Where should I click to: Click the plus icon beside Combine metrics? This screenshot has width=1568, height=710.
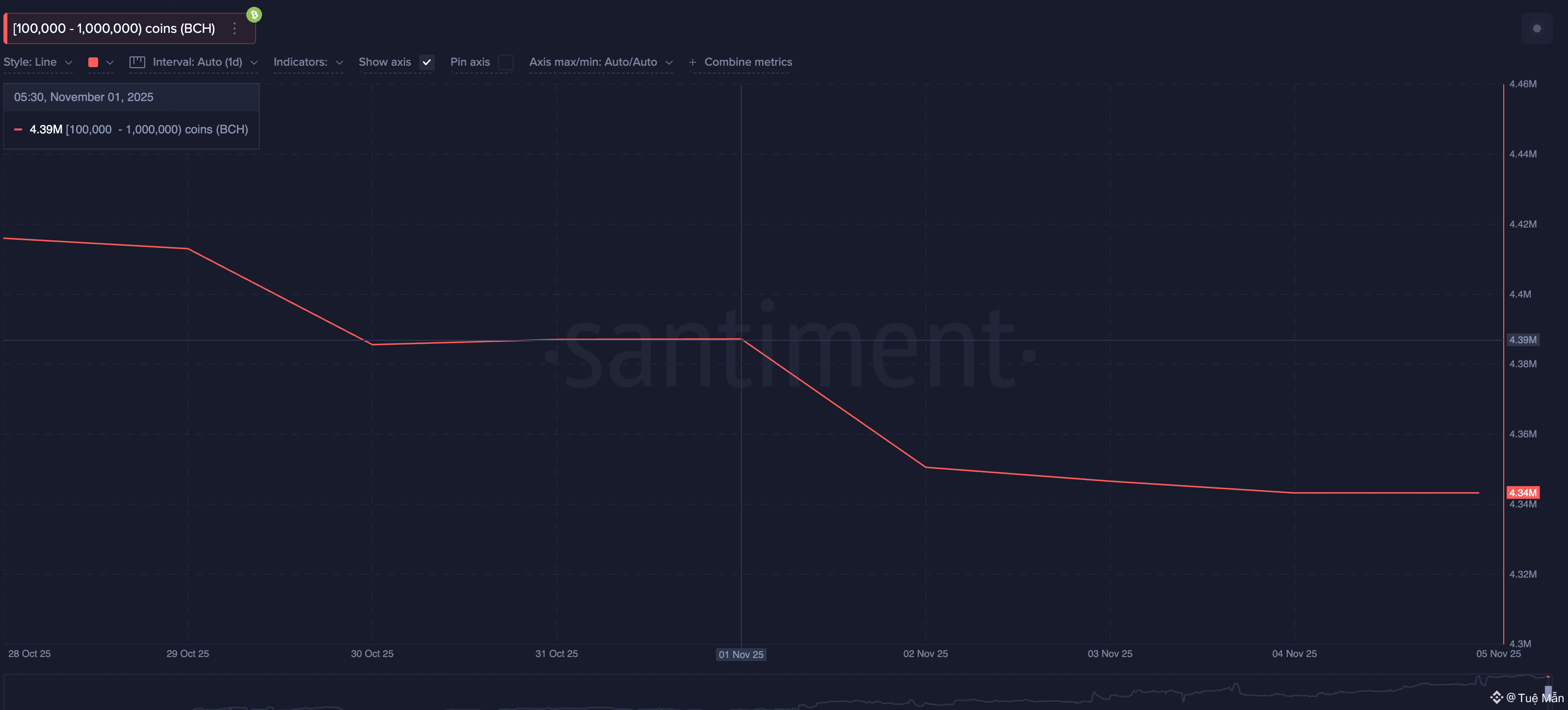pyautogui.click(x=692, y=62)
